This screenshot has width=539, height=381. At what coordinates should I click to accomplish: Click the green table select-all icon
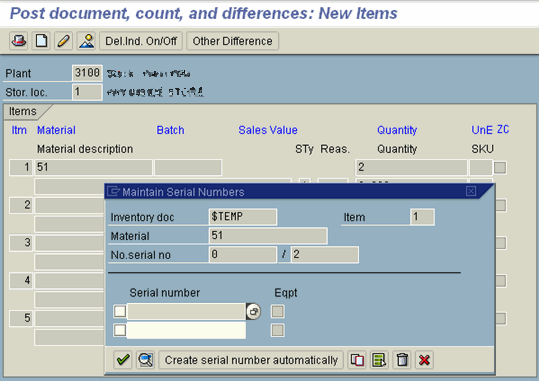pyautogui.click(x=380, y=360)
